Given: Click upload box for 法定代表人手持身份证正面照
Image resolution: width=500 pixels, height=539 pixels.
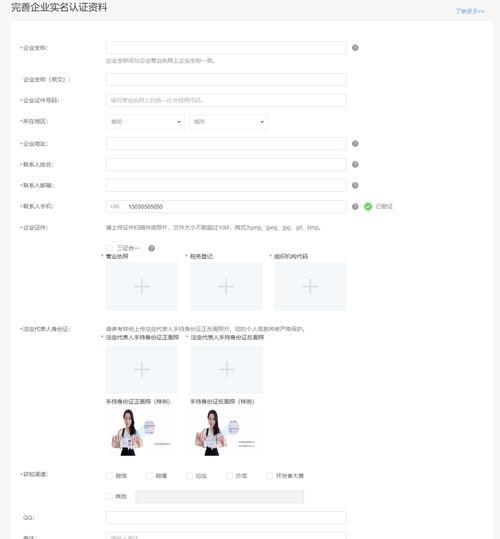Looking at the screenshot, I should [142, 370].
